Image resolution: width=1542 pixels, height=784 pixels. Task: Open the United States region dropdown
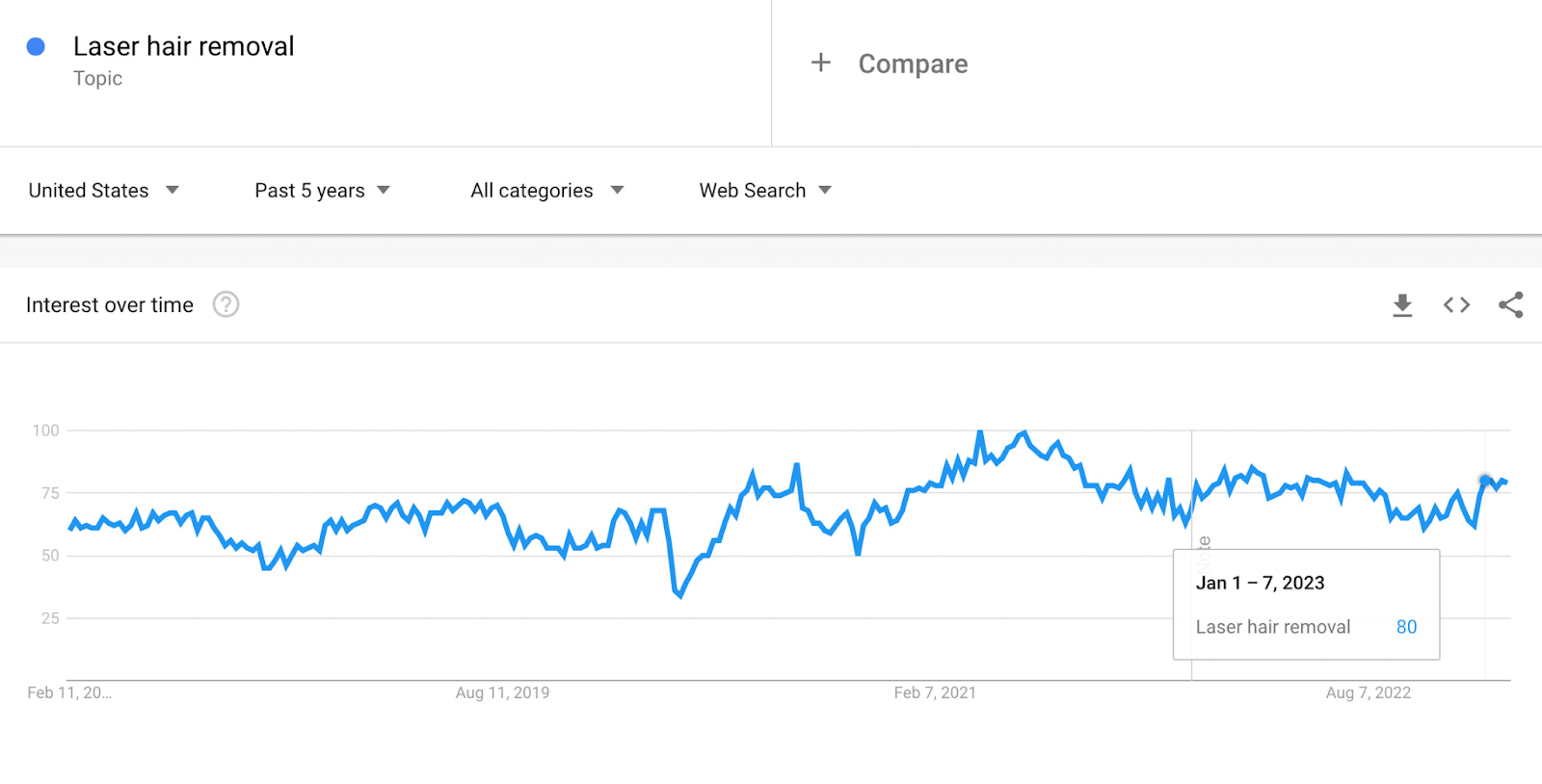[101, 190]
